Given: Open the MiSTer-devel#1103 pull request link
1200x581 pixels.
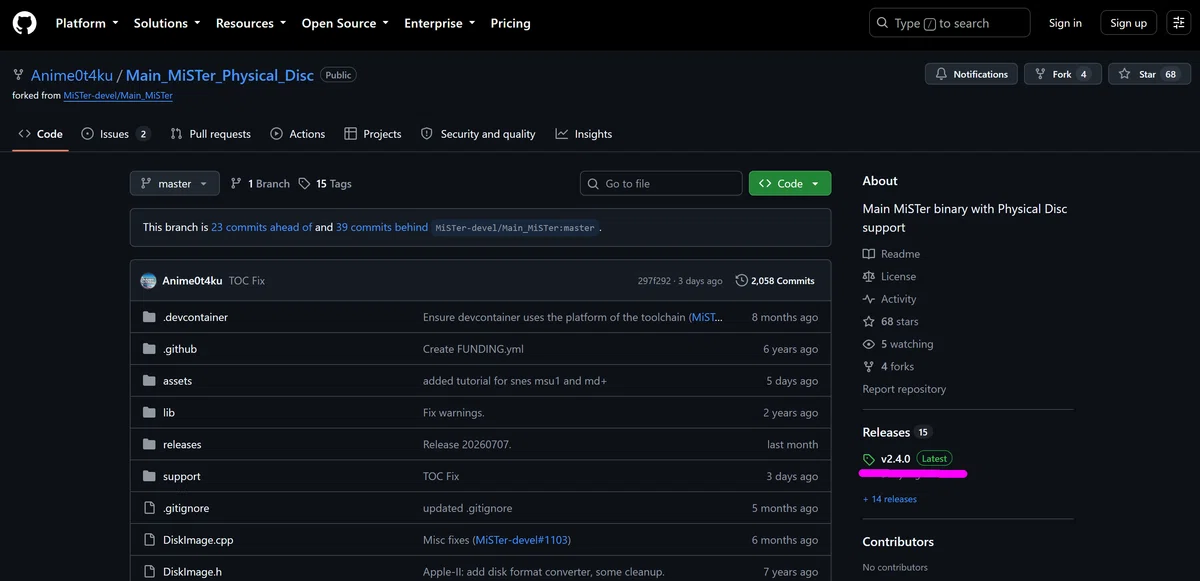Looking at the screenshot, I should (x=521, y=540).
